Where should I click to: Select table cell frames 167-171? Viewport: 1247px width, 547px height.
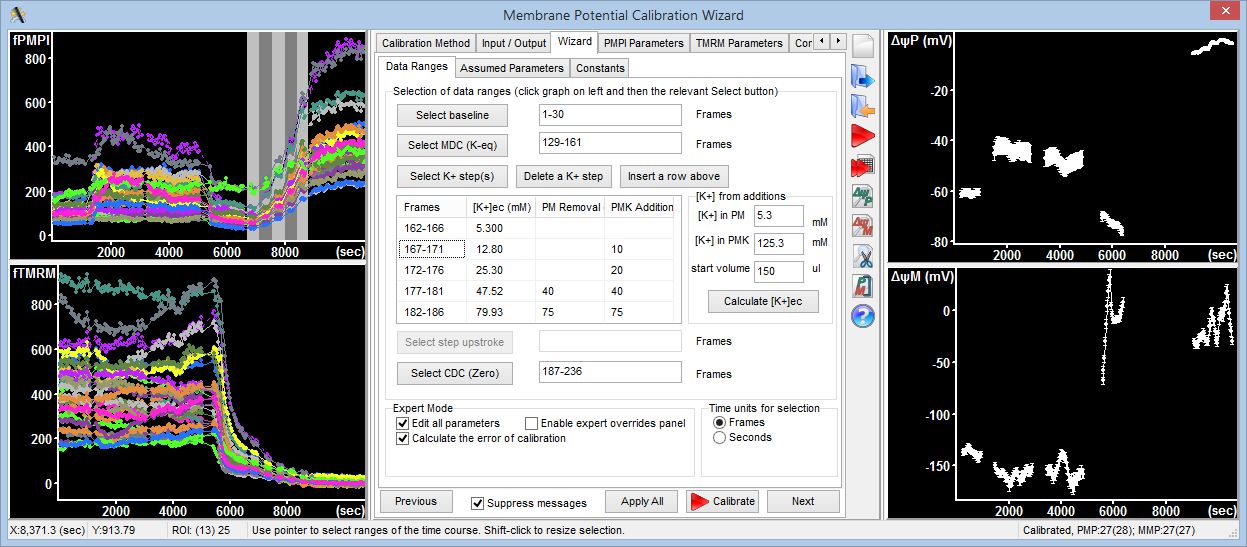click(x=431, y=249)
